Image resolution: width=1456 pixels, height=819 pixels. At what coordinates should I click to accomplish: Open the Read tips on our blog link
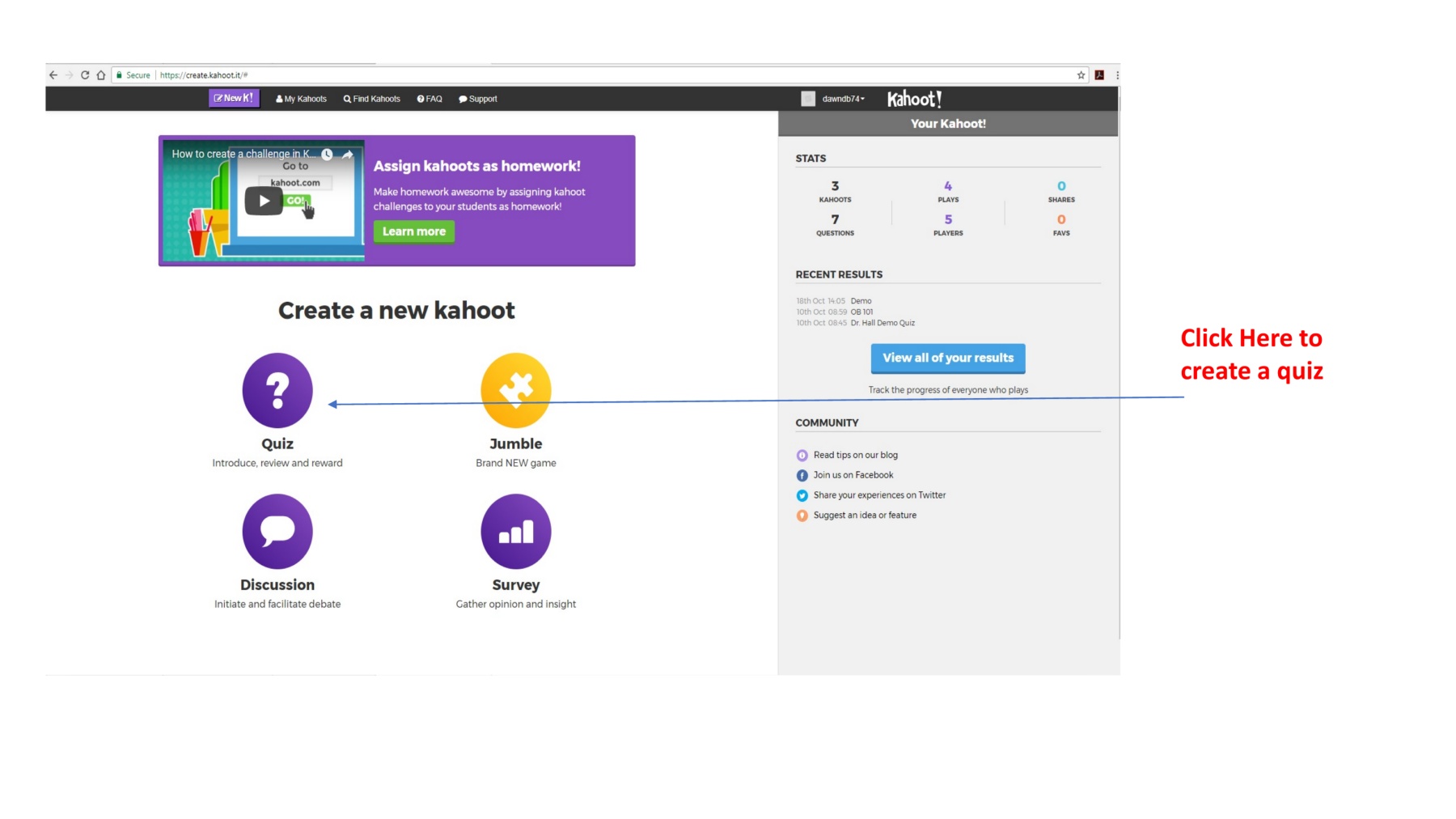coord(855,455)
